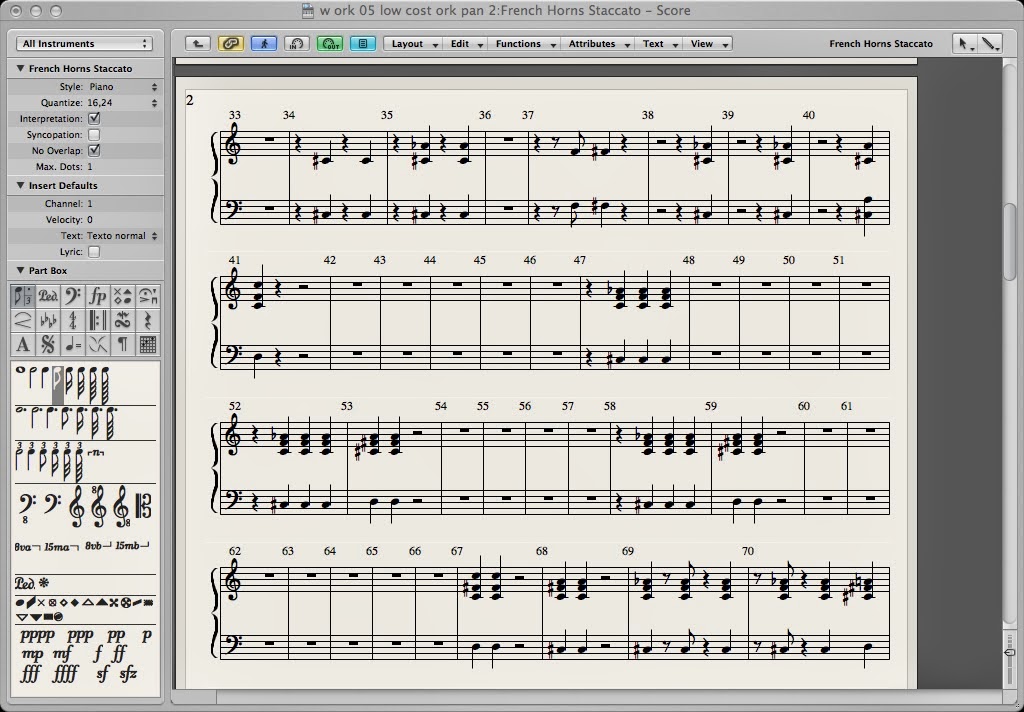Select the text A group button
Image resolution: width=1024 pixels, height=712 pixels.
pyautogui.click(x=23, y=345)
